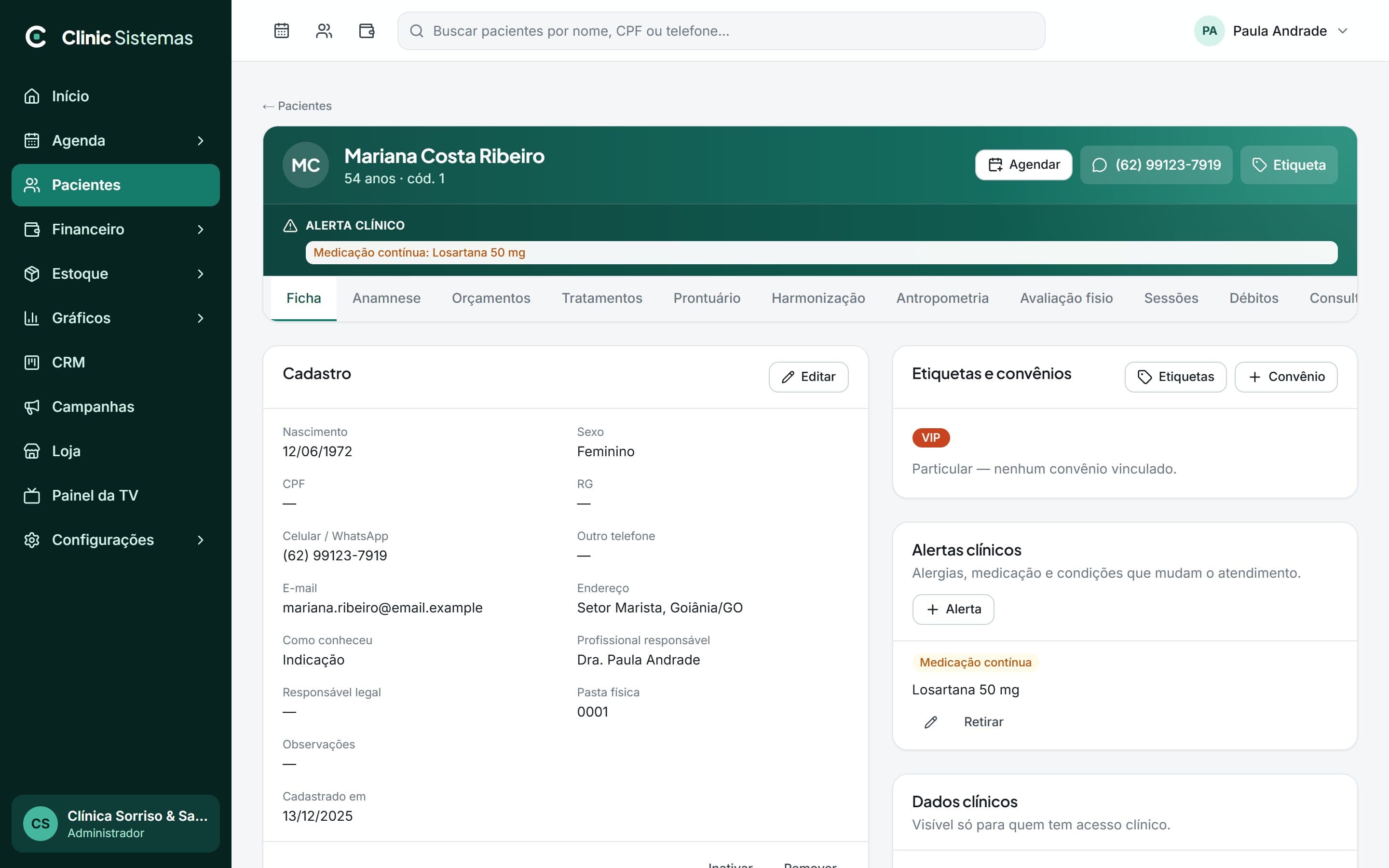1389x868 pixels.
Task: Switch to the Anamnese tab
Action: pos(386,298)
